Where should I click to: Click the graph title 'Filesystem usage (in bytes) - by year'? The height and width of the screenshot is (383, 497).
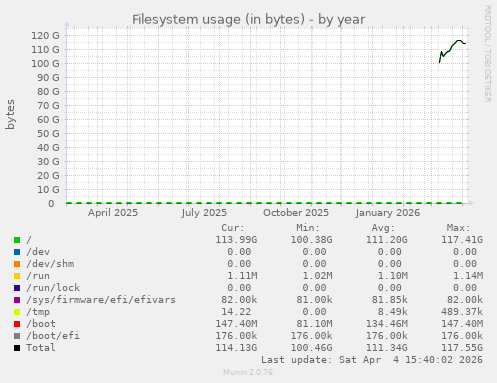tap(249, 19)
